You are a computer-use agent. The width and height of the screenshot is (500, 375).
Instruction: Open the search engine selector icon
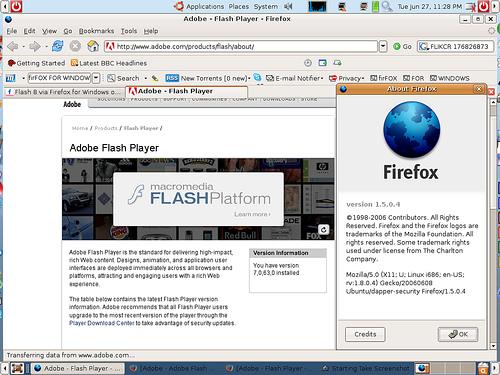423,46
